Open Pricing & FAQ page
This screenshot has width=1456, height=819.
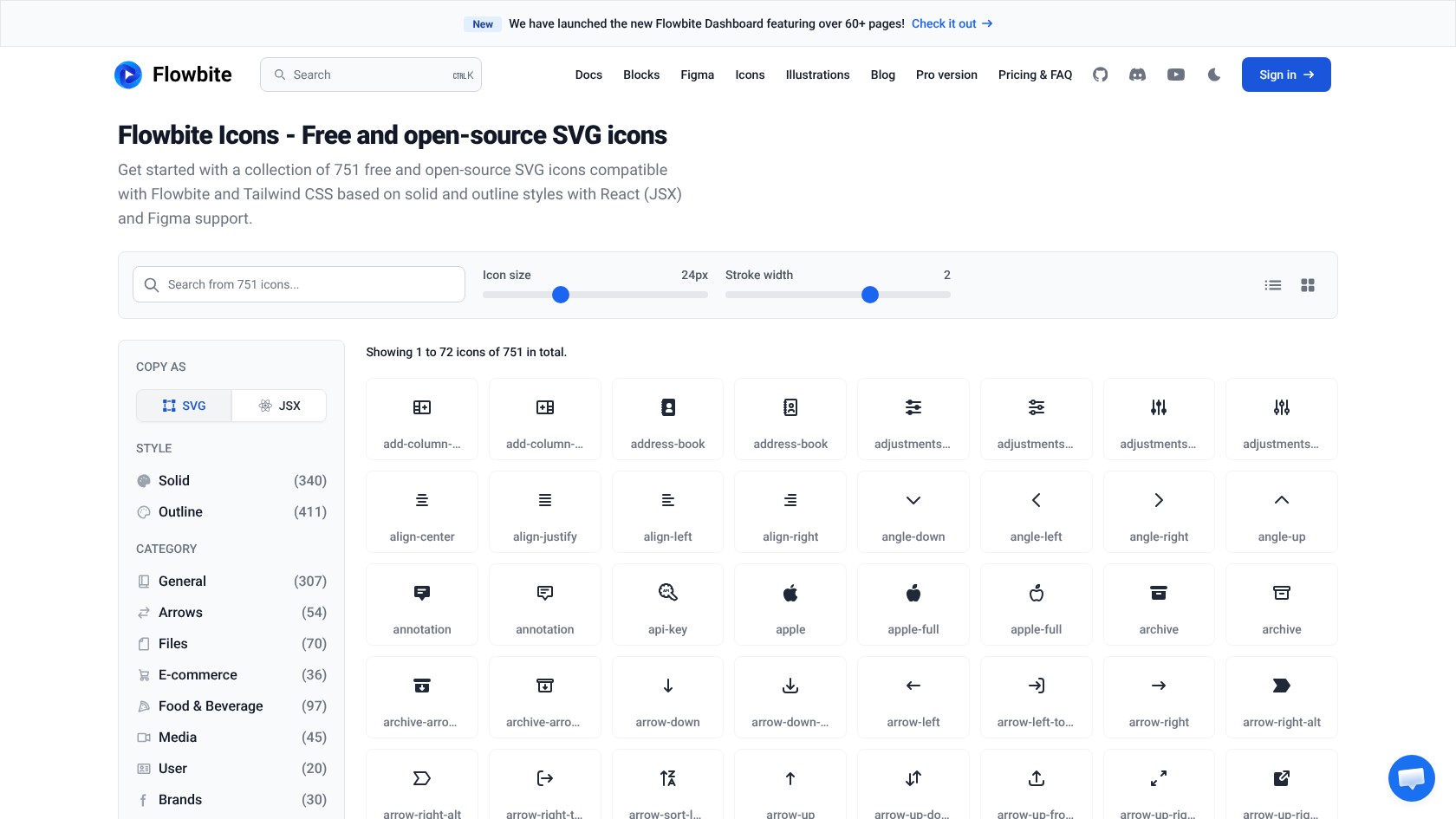(1035, 75)
